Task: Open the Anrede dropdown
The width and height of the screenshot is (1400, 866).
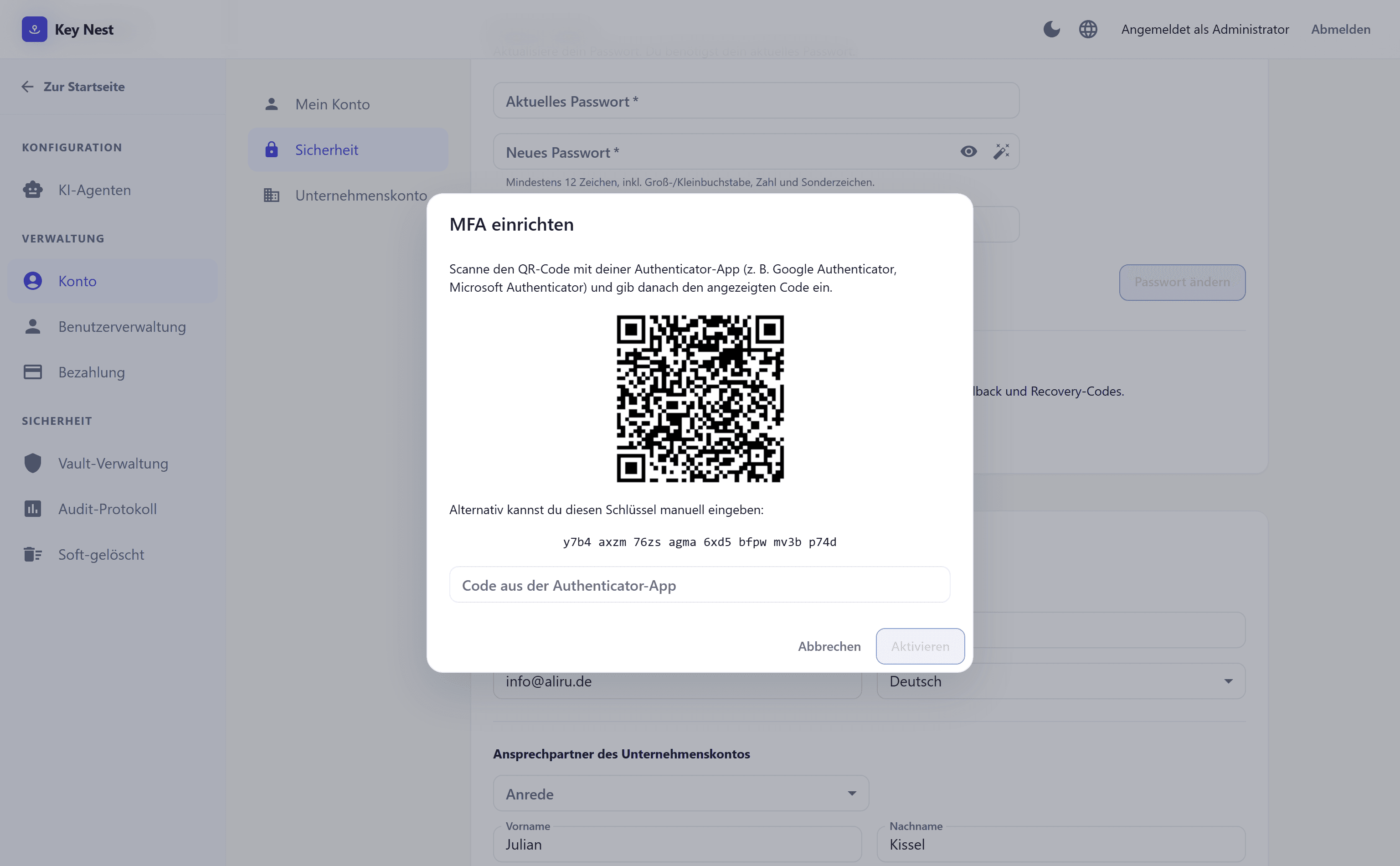Action: (x=681, y=793)
